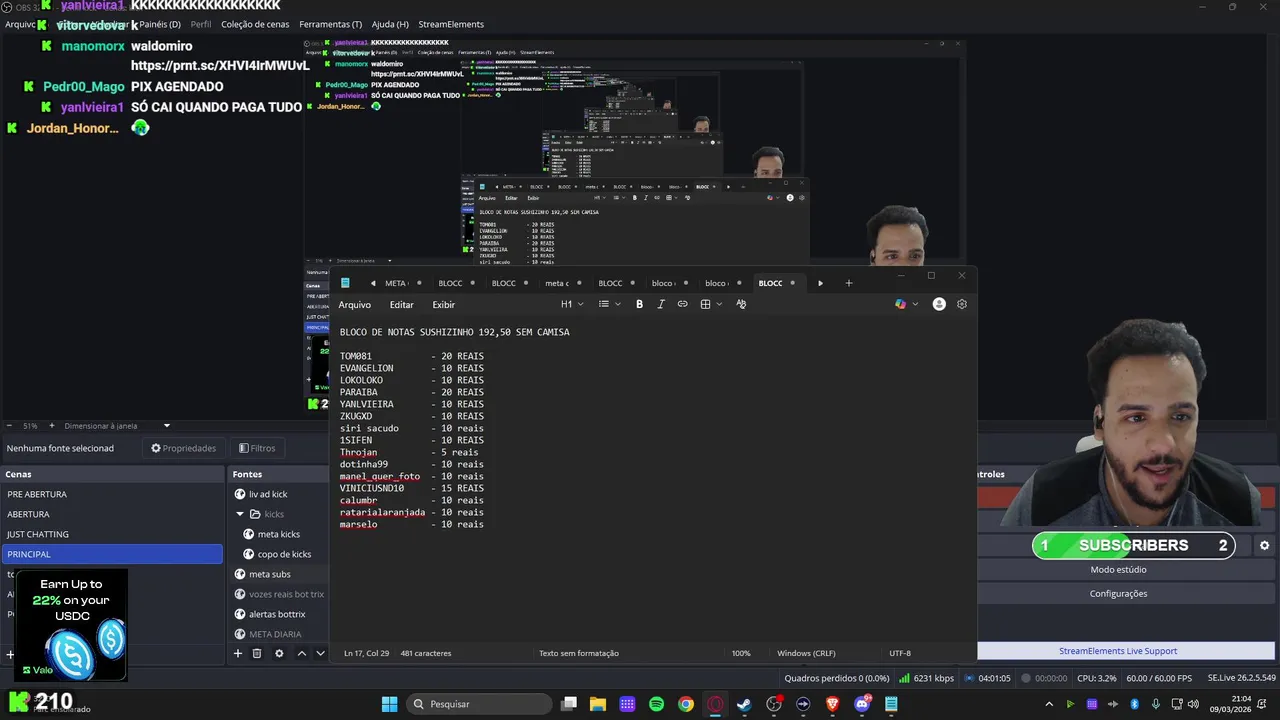Screen dimensions: 1280x720
Task: Open source properties gear in Fontes footer
Action: 279,653
